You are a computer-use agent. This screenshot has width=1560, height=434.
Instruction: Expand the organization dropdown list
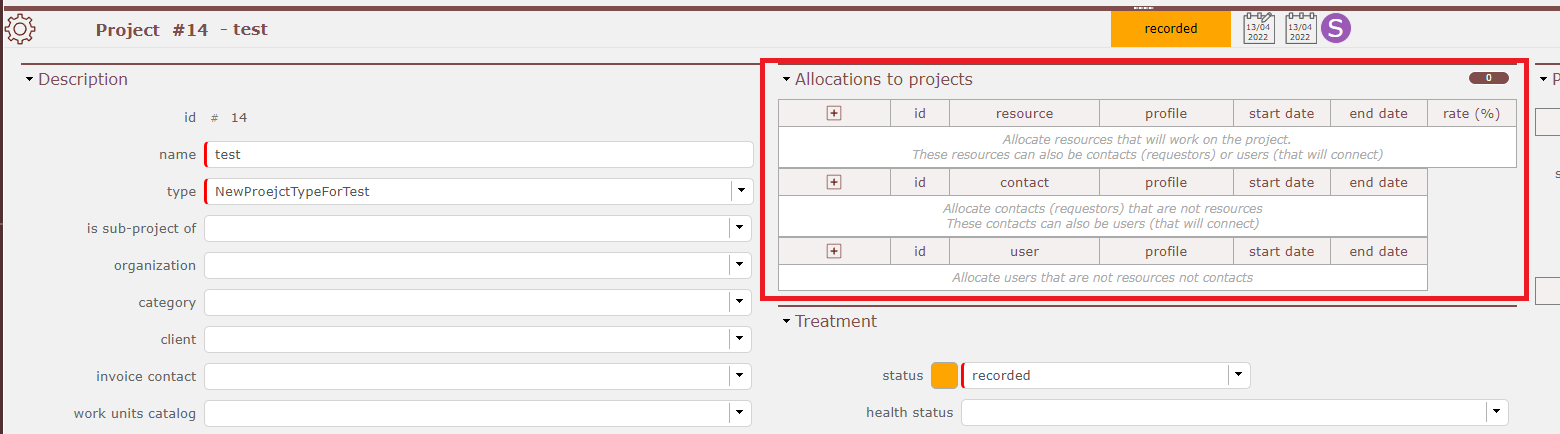click(740, 265)
